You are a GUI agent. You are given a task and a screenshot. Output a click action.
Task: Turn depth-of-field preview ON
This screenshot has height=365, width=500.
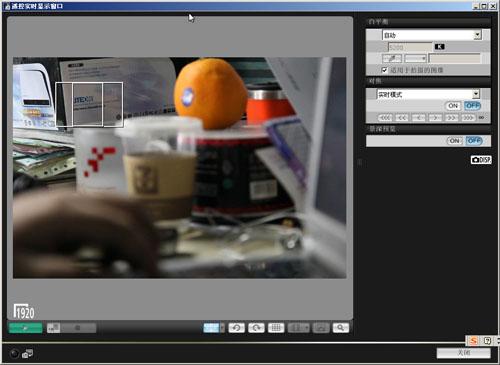point(454,141)
